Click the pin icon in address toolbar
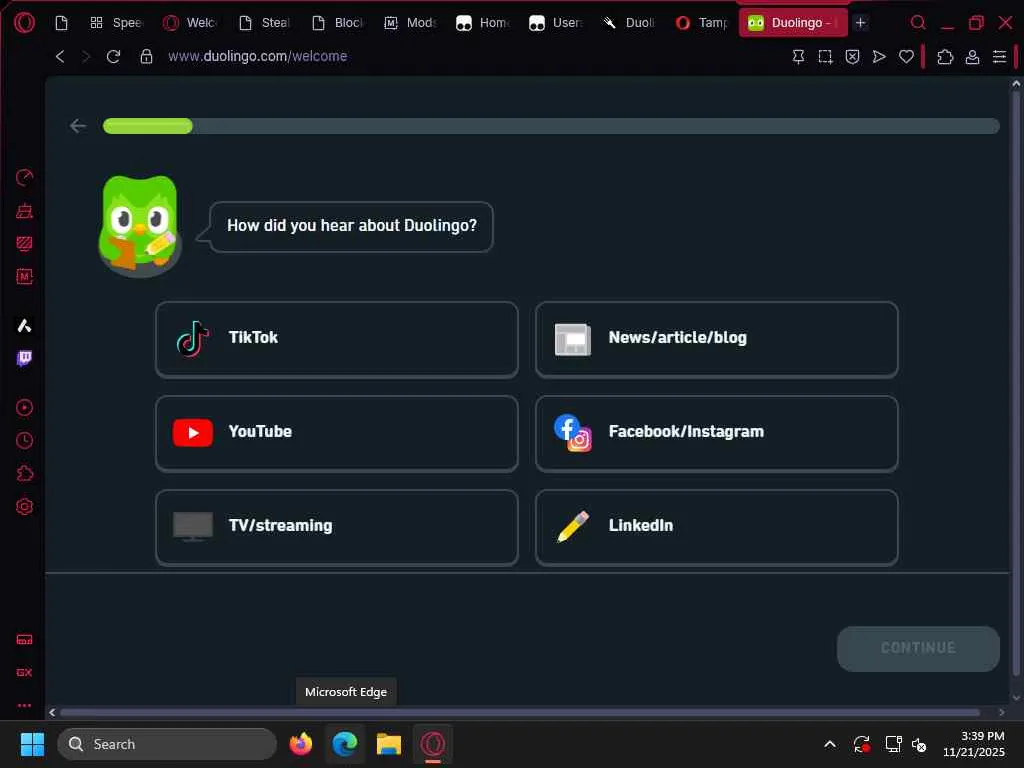 [x=798, y=57]
